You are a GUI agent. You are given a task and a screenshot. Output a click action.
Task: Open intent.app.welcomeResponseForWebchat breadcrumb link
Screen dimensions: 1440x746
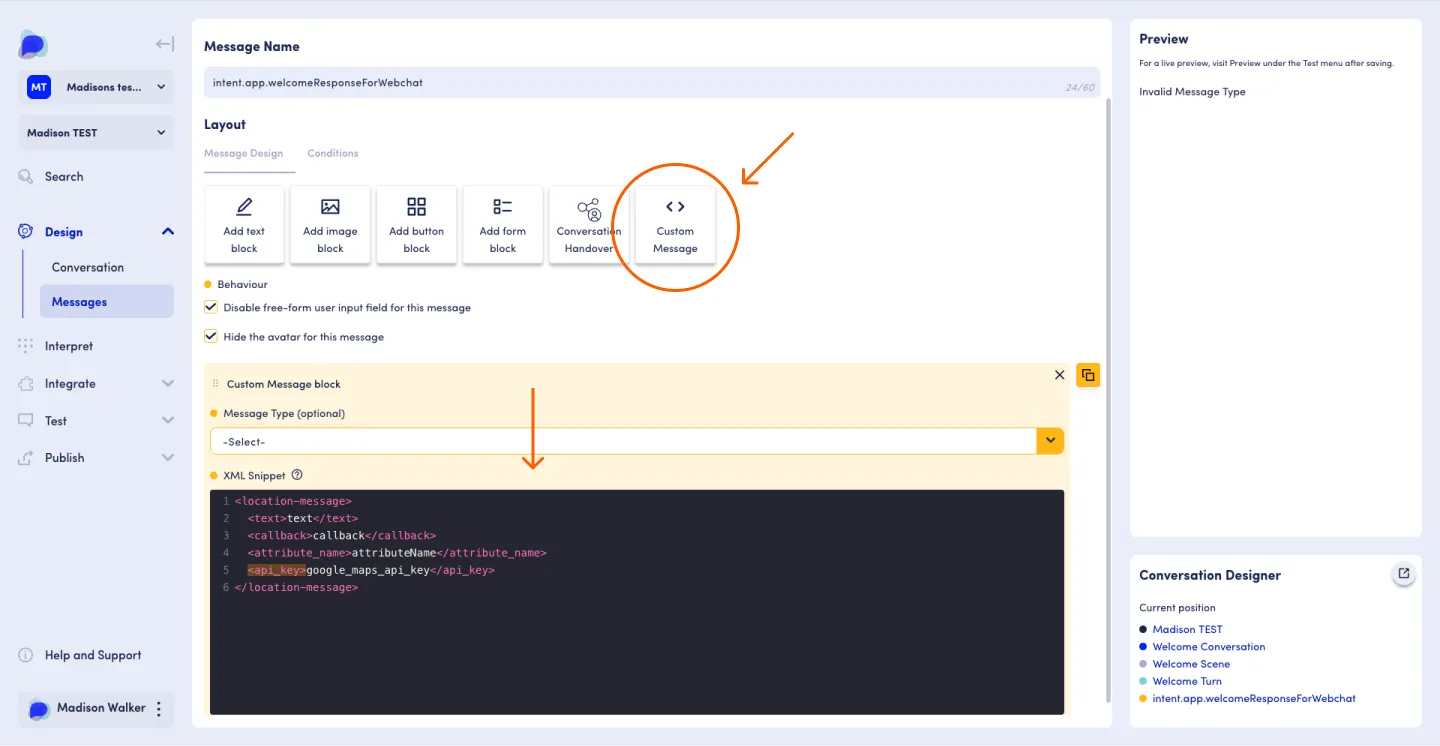coord(1254,698)
